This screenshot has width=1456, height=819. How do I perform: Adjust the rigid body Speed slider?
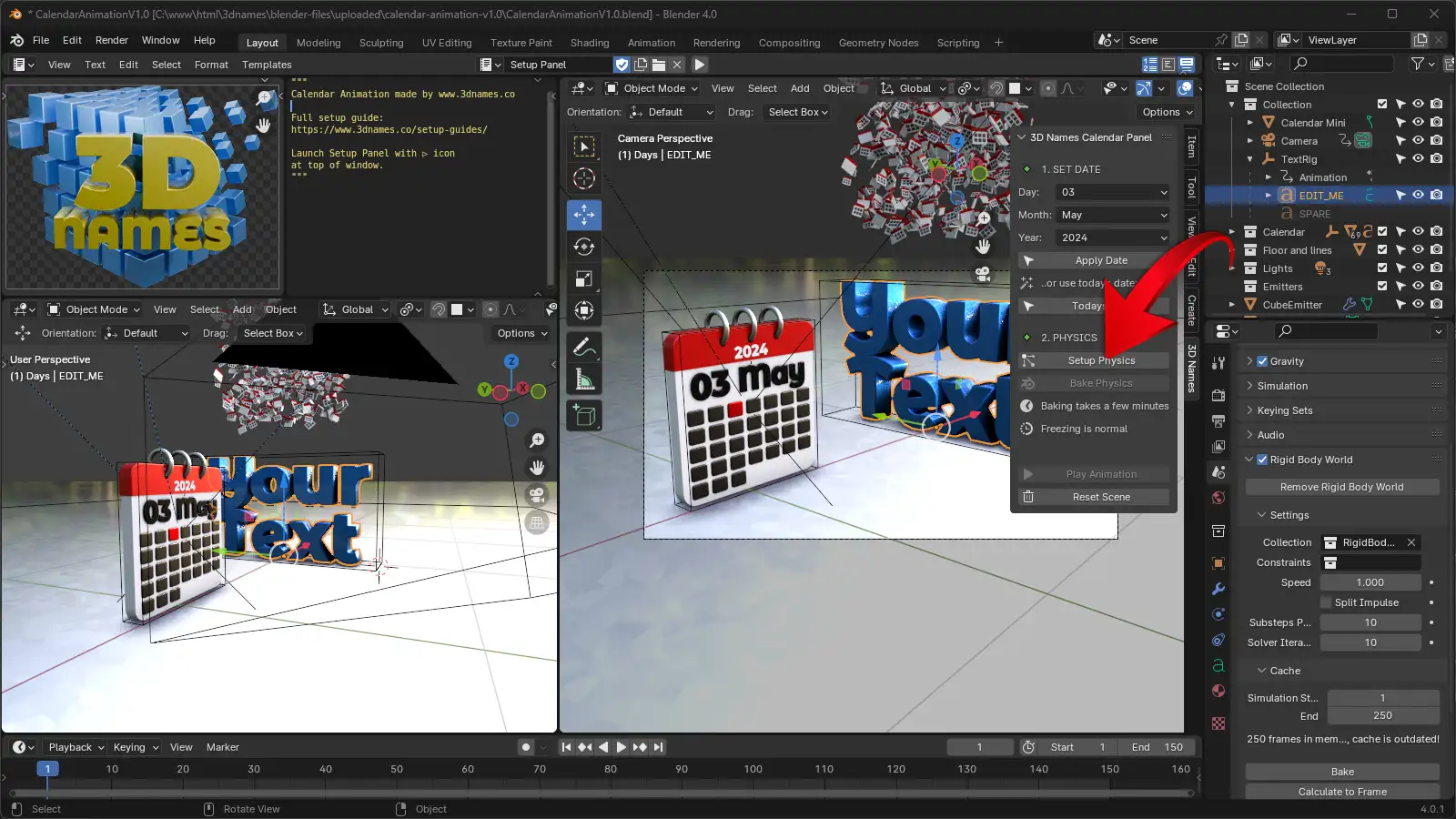(1370, 582)
